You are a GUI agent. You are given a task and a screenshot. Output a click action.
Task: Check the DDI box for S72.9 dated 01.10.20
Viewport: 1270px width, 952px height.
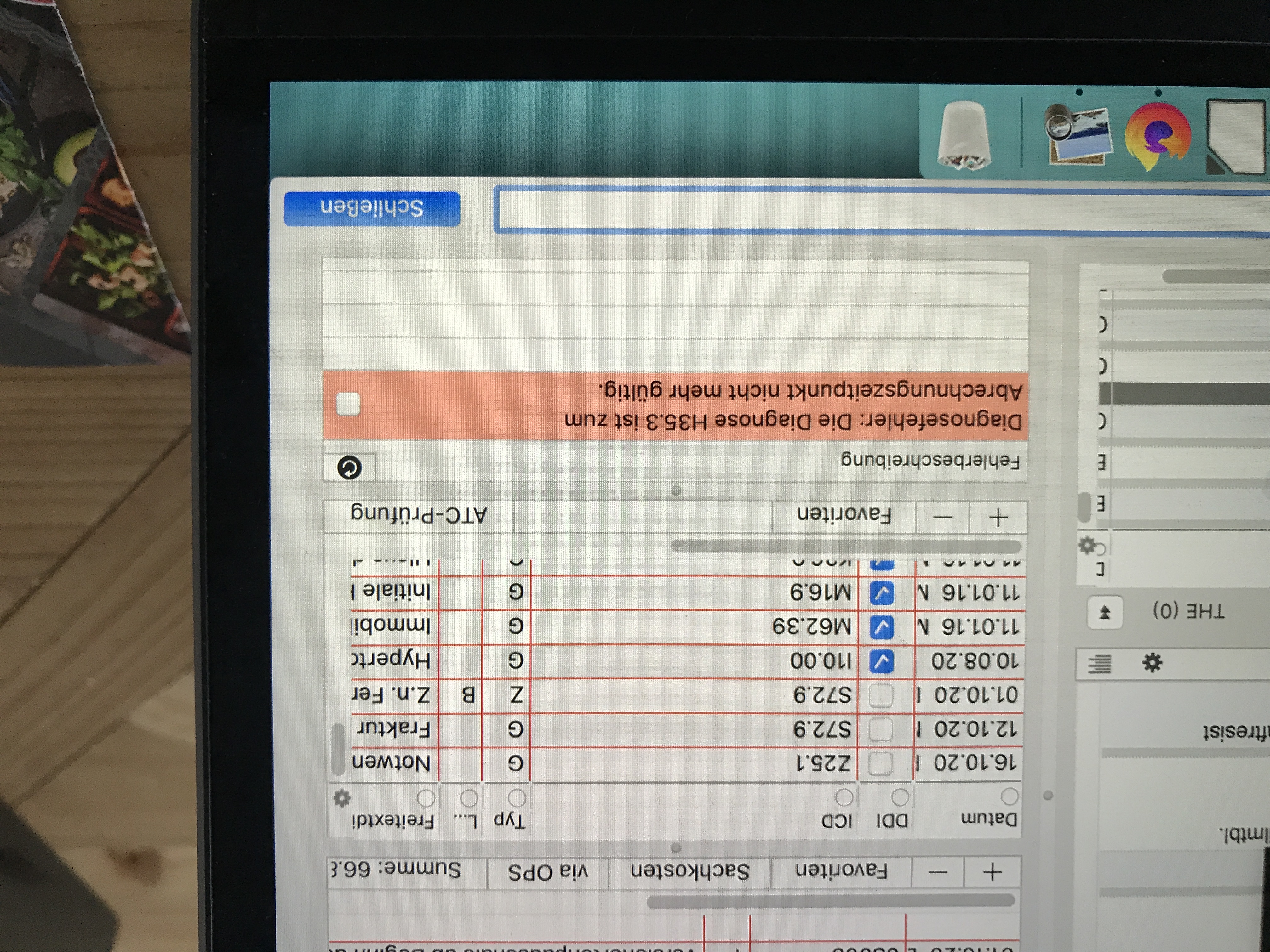click(881, 695)
